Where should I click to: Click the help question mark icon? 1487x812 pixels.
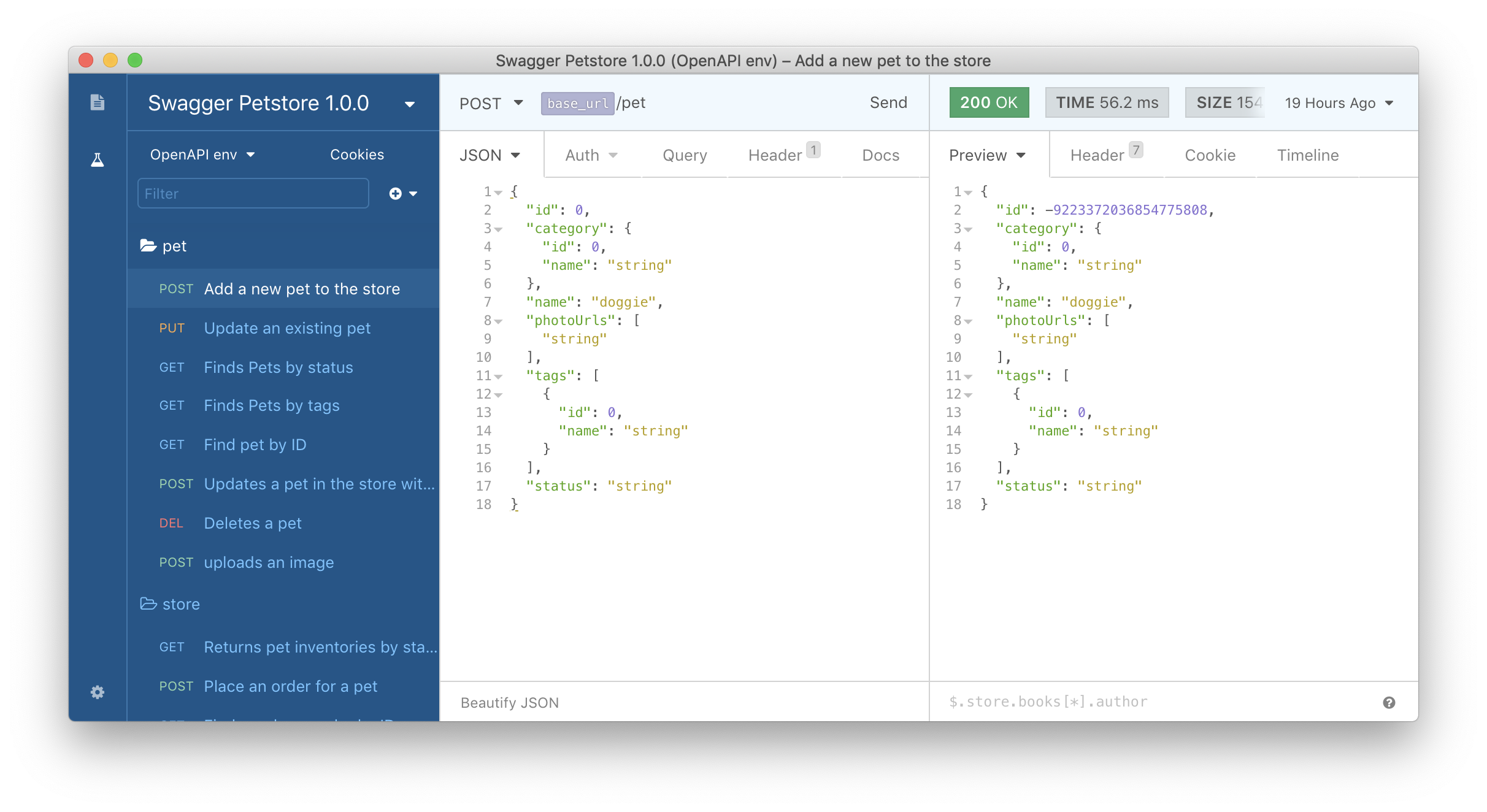[1389, 703]
